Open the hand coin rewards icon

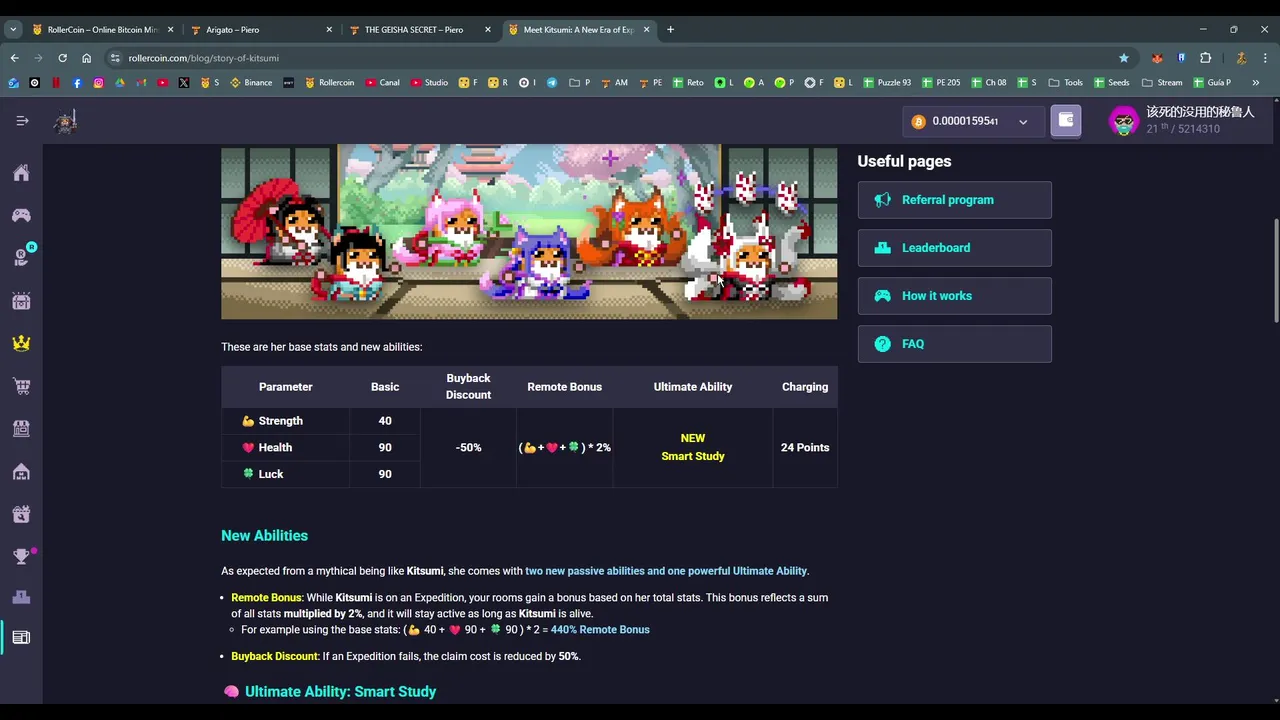coord(21,258)
